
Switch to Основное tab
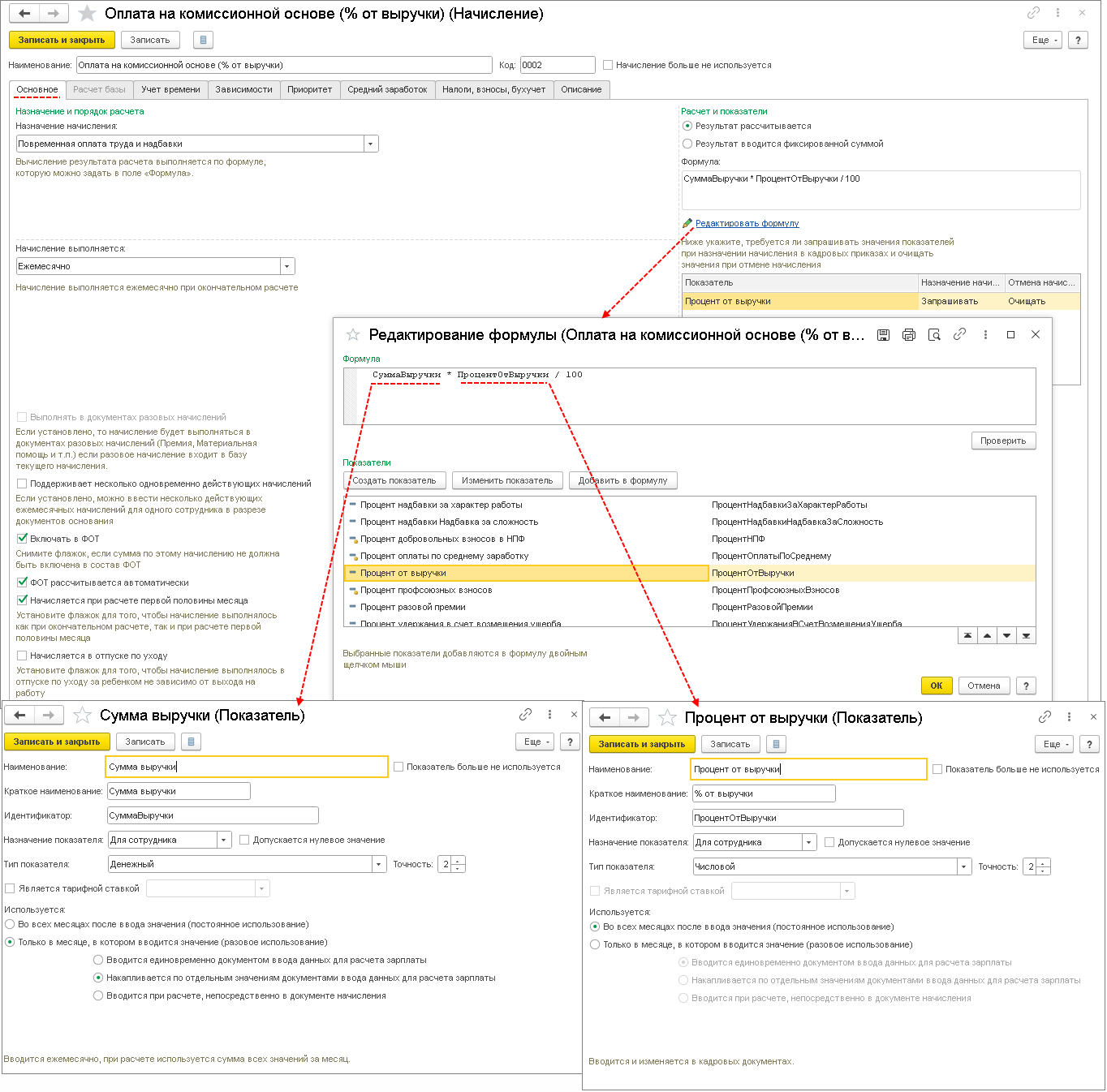(37, 89)
